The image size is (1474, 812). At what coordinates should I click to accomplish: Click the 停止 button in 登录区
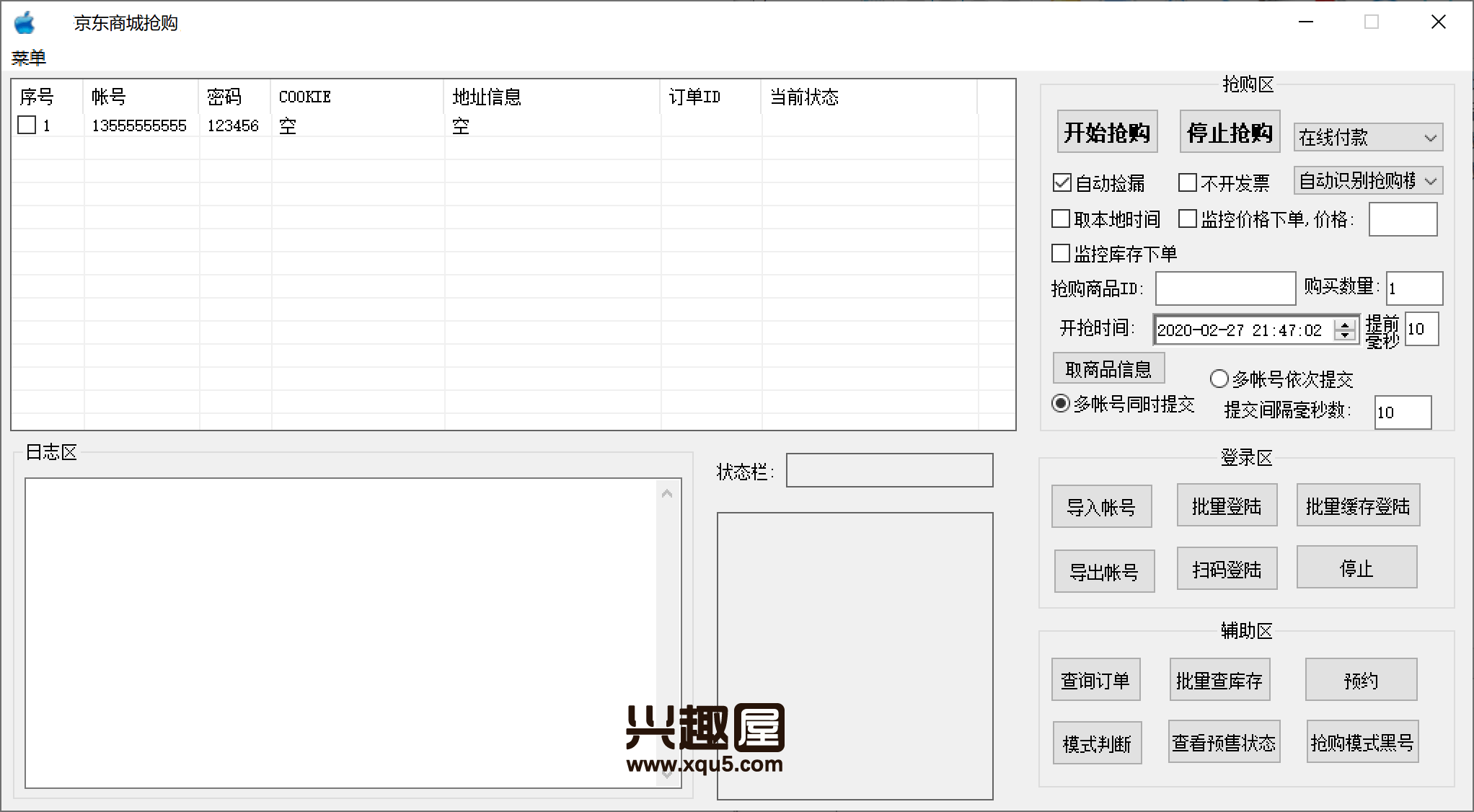click(x=1356, y=567)
